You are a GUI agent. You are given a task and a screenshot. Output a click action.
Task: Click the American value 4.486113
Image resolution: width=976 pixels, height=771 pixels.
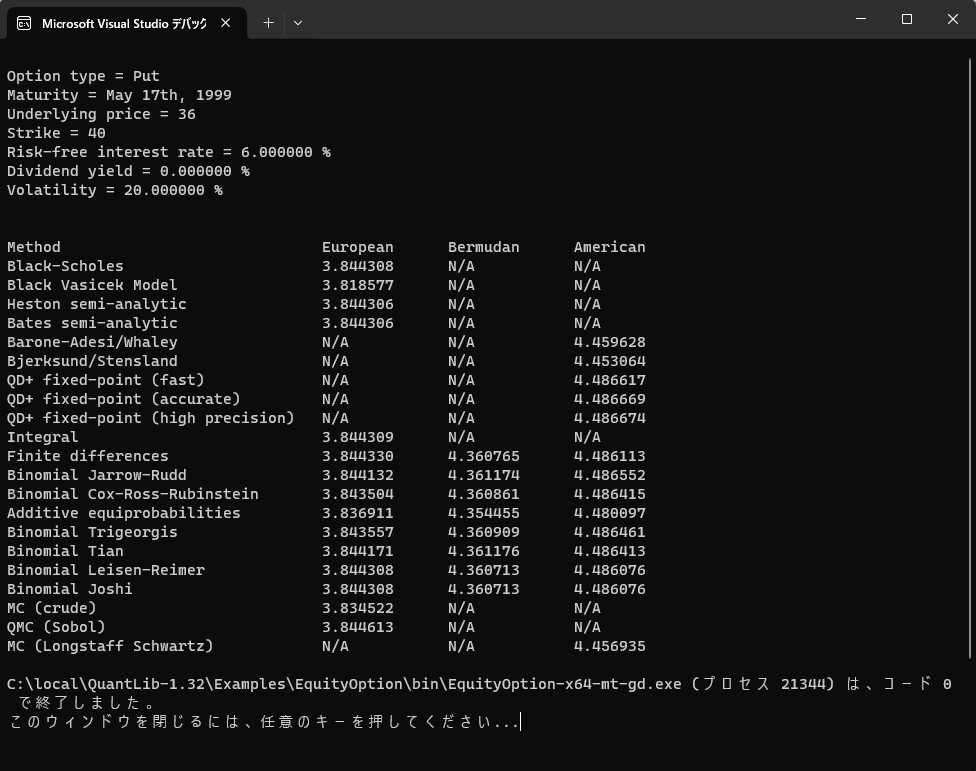(x=609, y=456)
